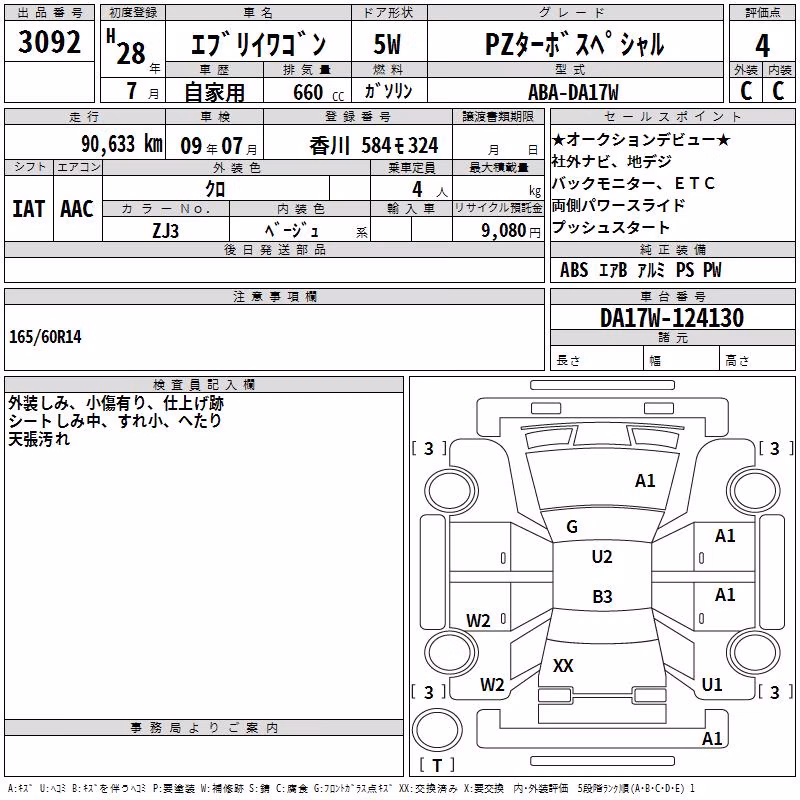This screenshot has width=800, height=800.
Task: Click the 社外ナビ、地デジ sales point
Action: tap(611, 161)
